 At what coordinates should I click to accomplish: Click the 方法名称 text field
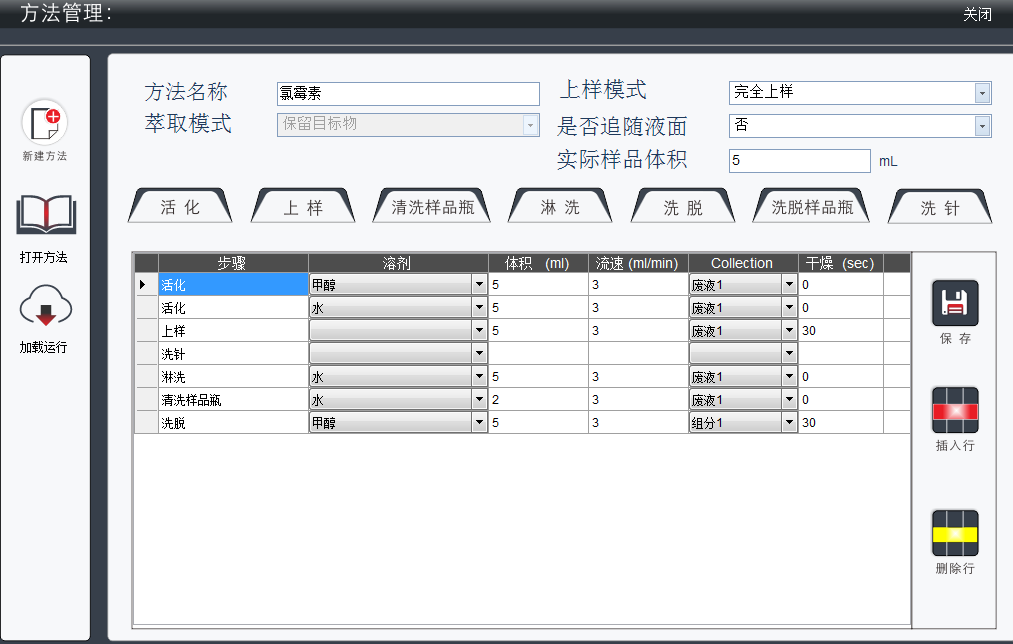coord(407,94)
